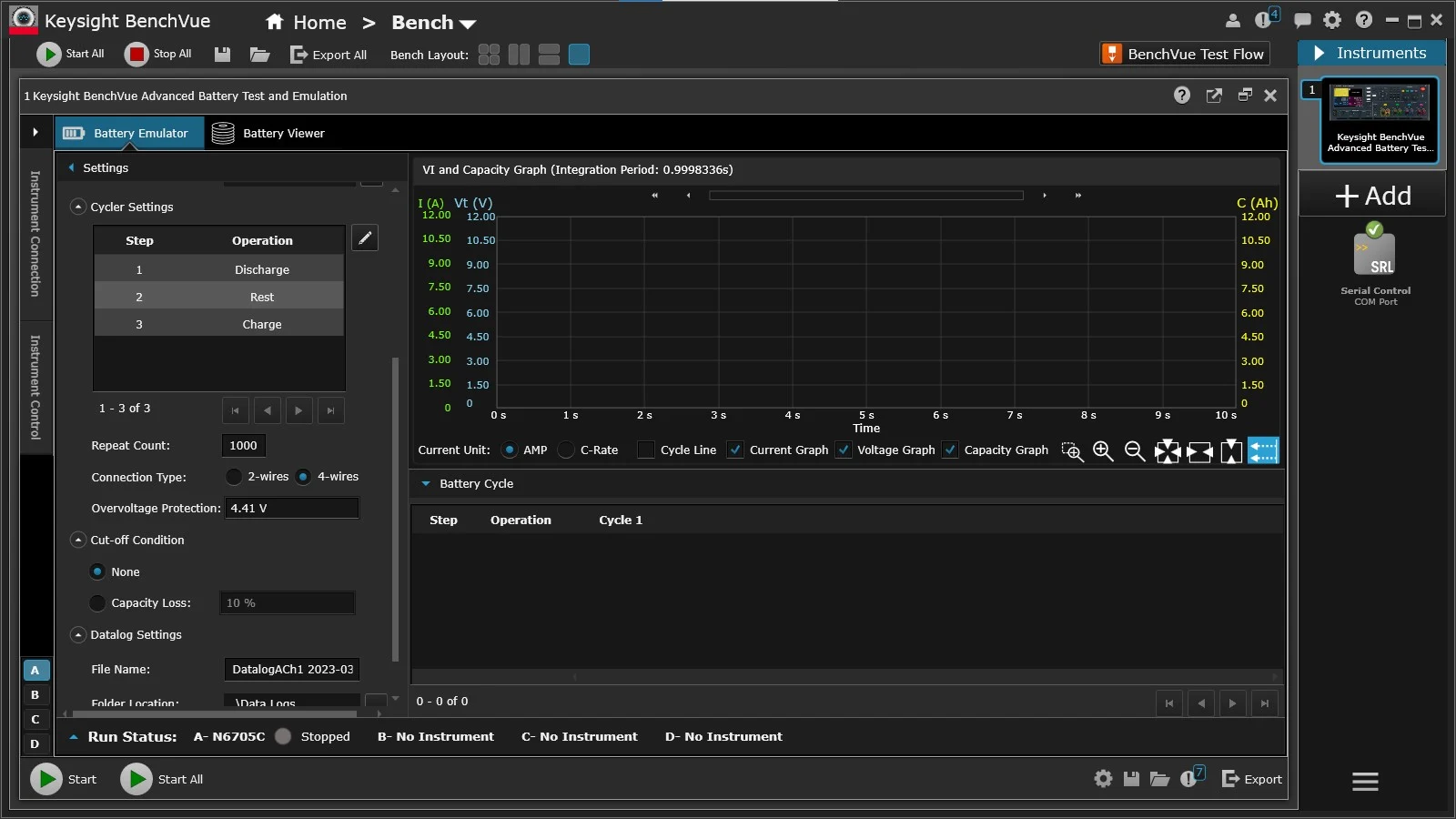The width and height of the screenshot is (1456, 819).
Task: Open the Instrument Connection side tab
Action: pyautogui.click(x=35, y=234)
